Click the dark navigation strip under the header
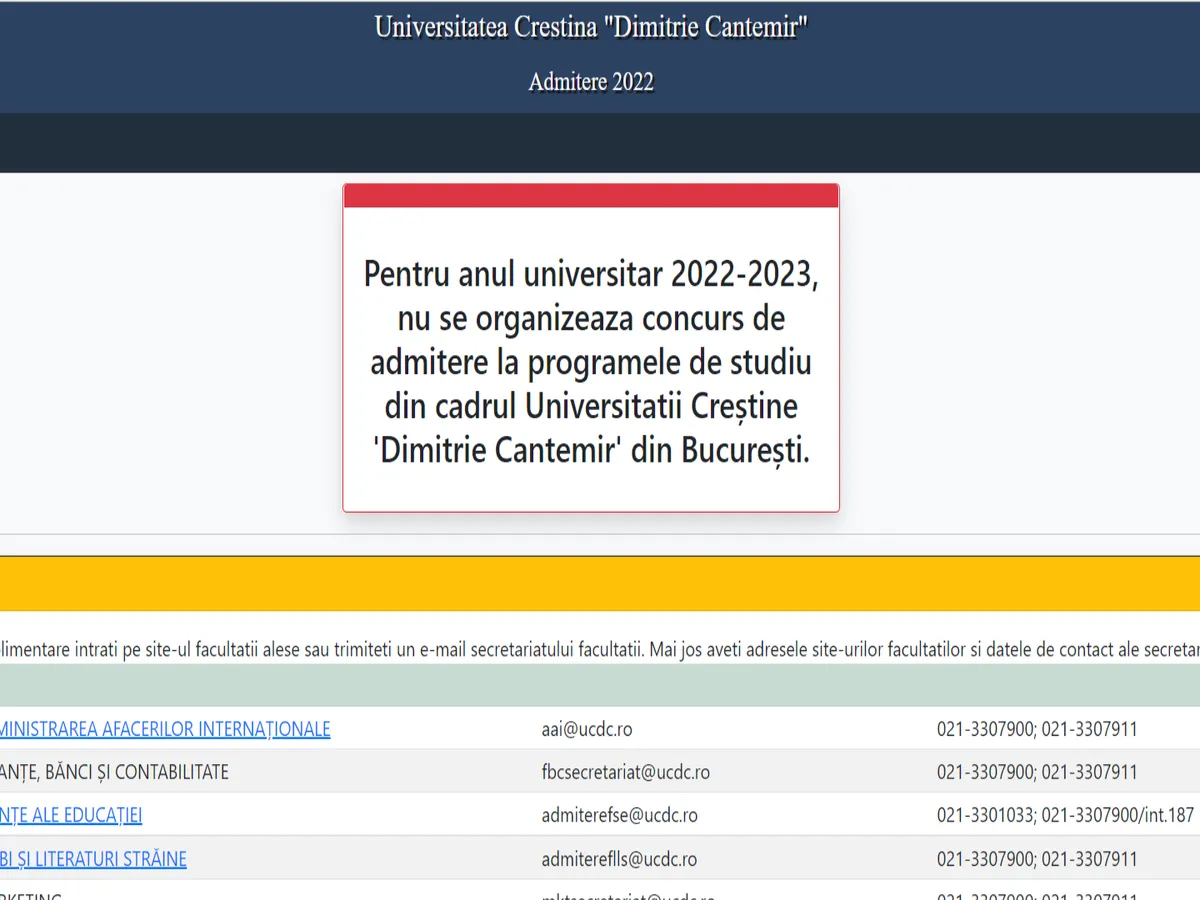This screenshot has height=900, width=1200. click(600, 143)
